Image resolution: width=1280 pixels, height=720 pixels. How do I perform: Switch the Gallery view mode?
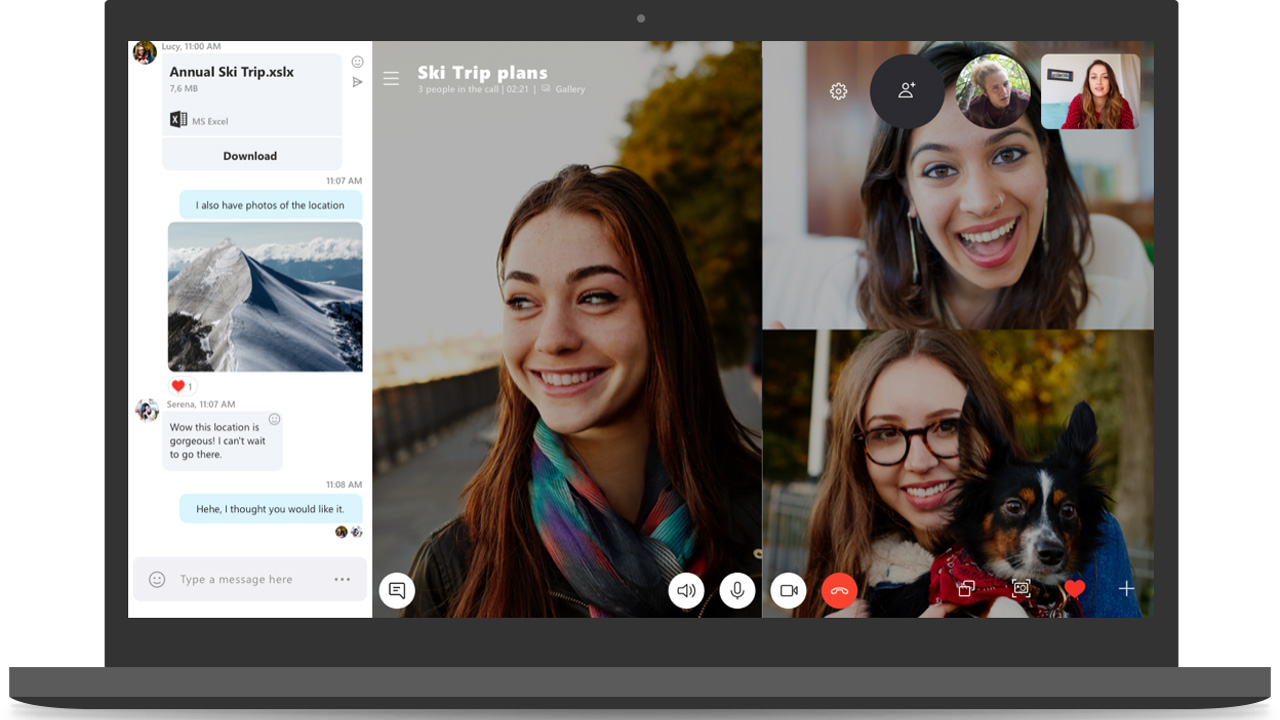(x=563, y=89)
